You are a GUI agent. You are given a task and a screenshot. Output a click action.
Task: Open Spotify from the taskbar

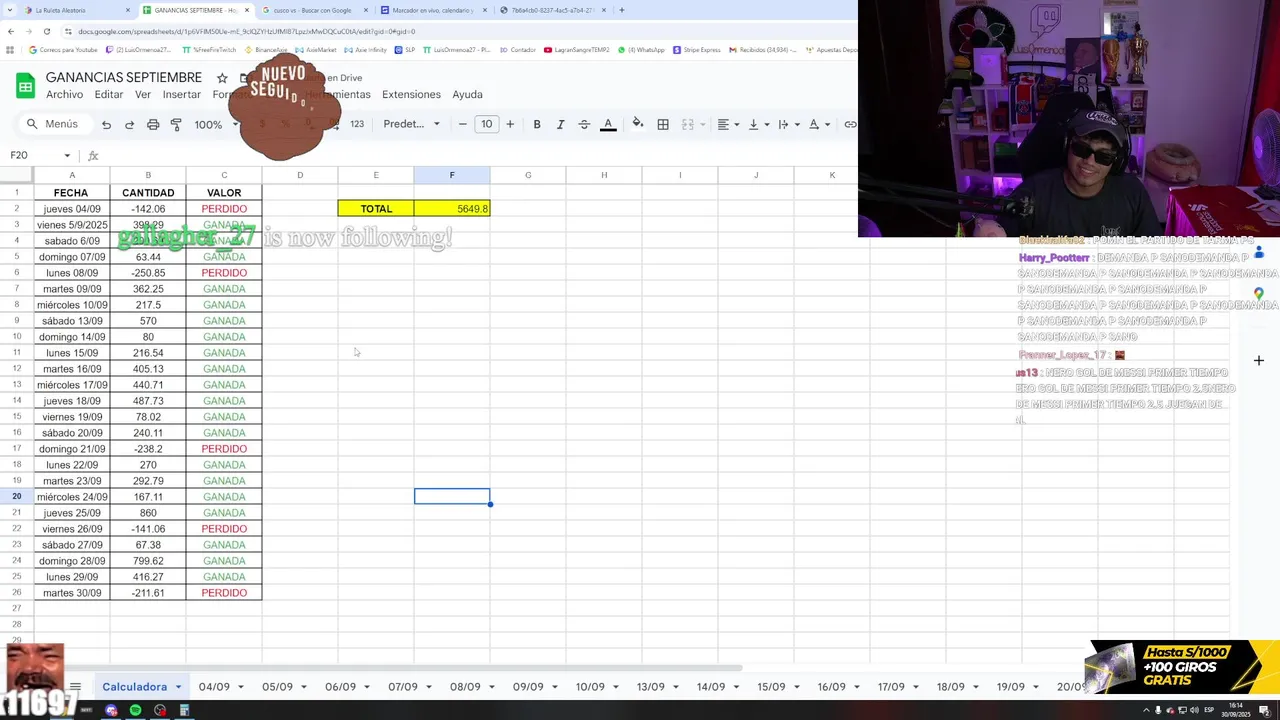click(x=135, y=710)
